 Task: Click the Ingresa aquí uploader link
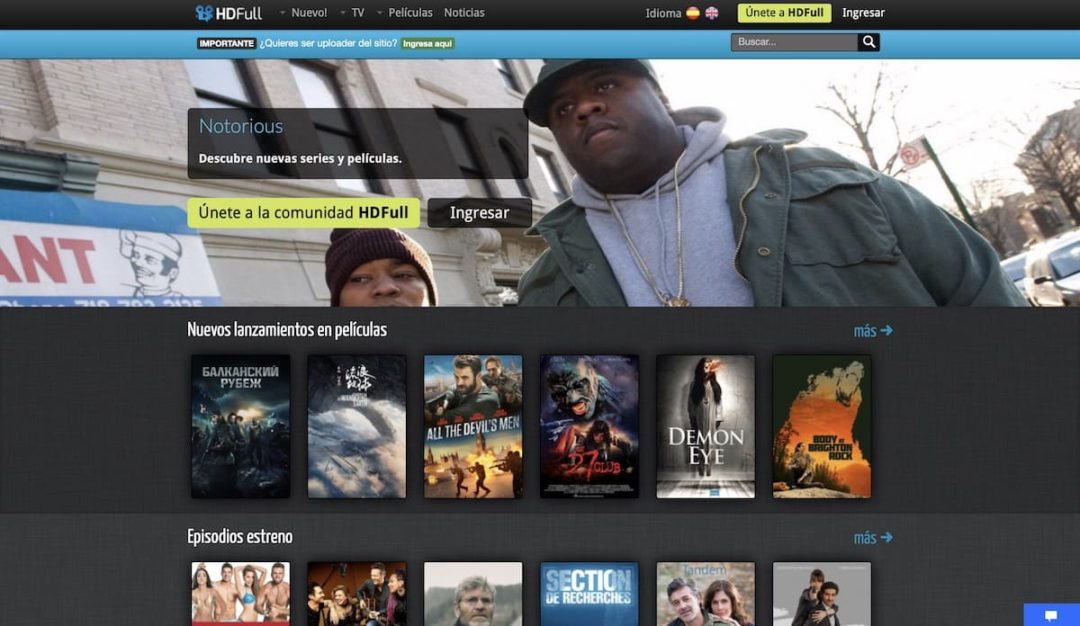click(x=427, y=43)
